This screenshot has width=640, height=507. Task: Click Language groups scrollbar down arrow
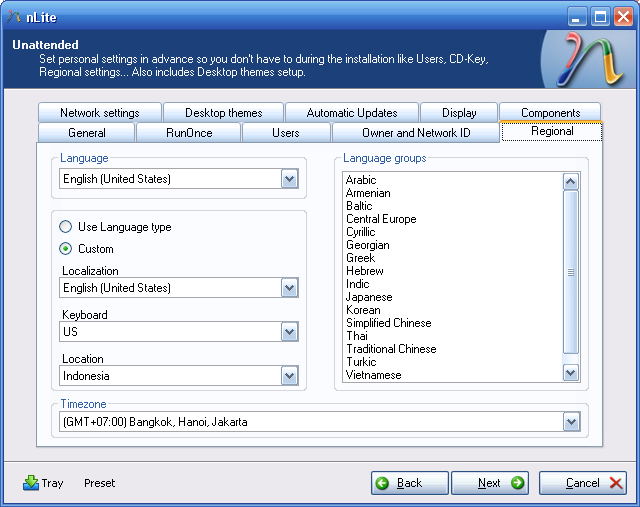(571, 372)
